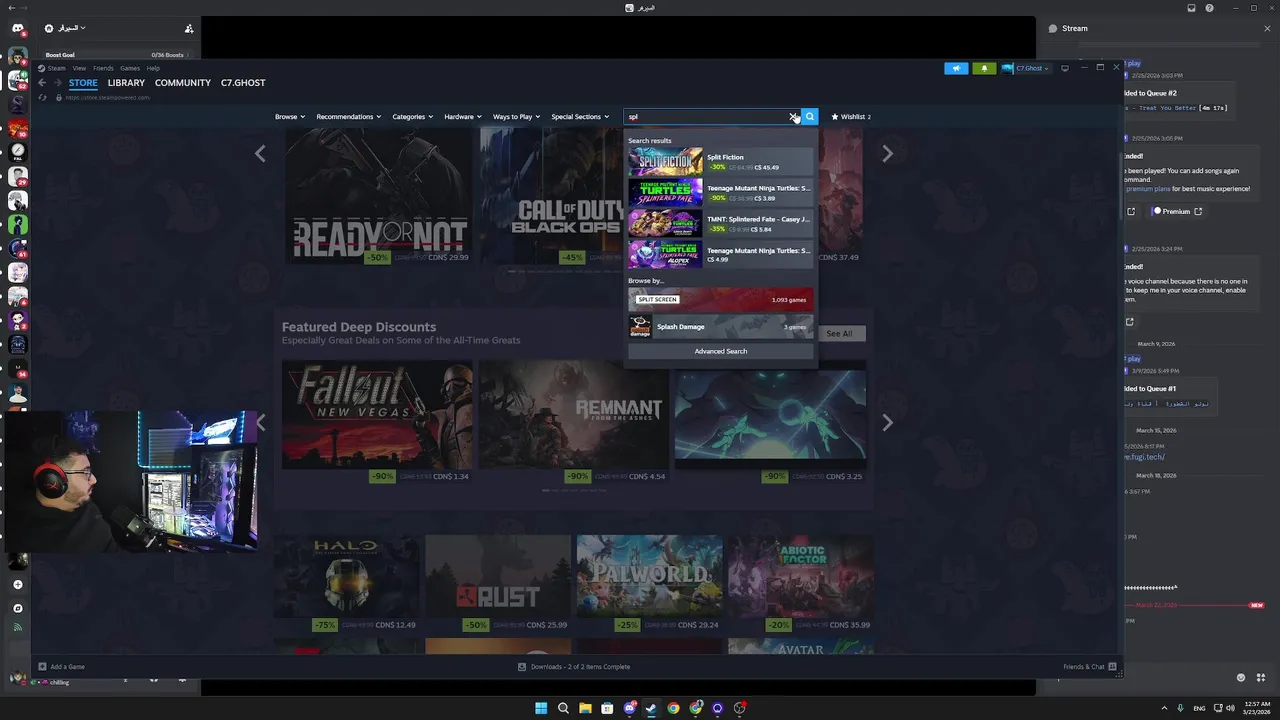
Task: Open Downloads status in Steam footer
Action: 574,667
